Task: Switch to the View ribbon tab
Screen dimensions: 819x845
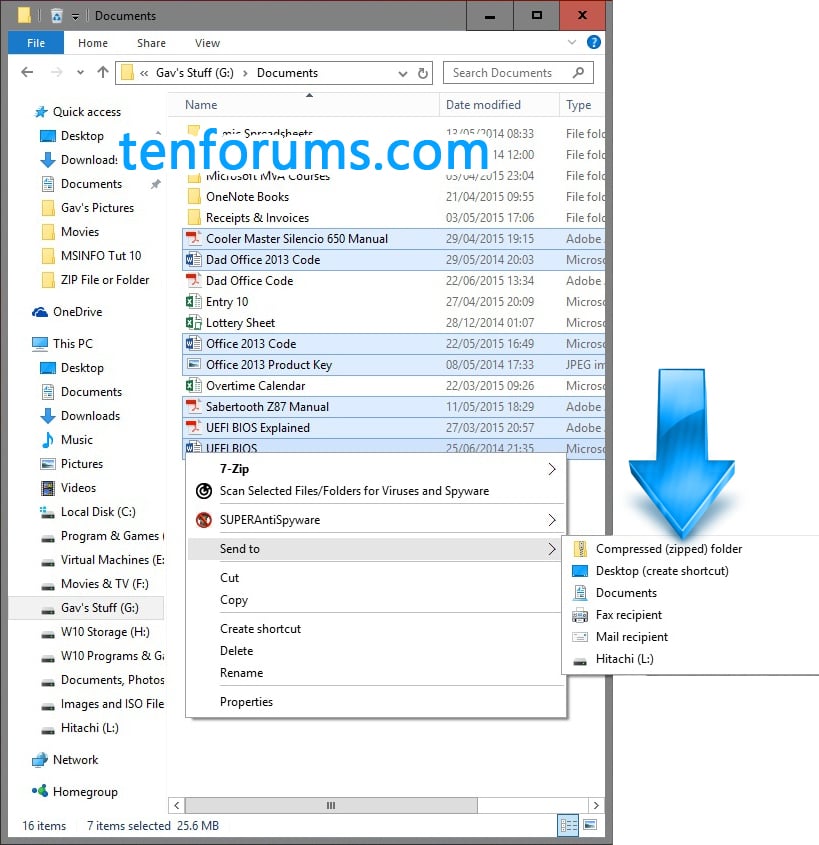Action: (207, 43)
